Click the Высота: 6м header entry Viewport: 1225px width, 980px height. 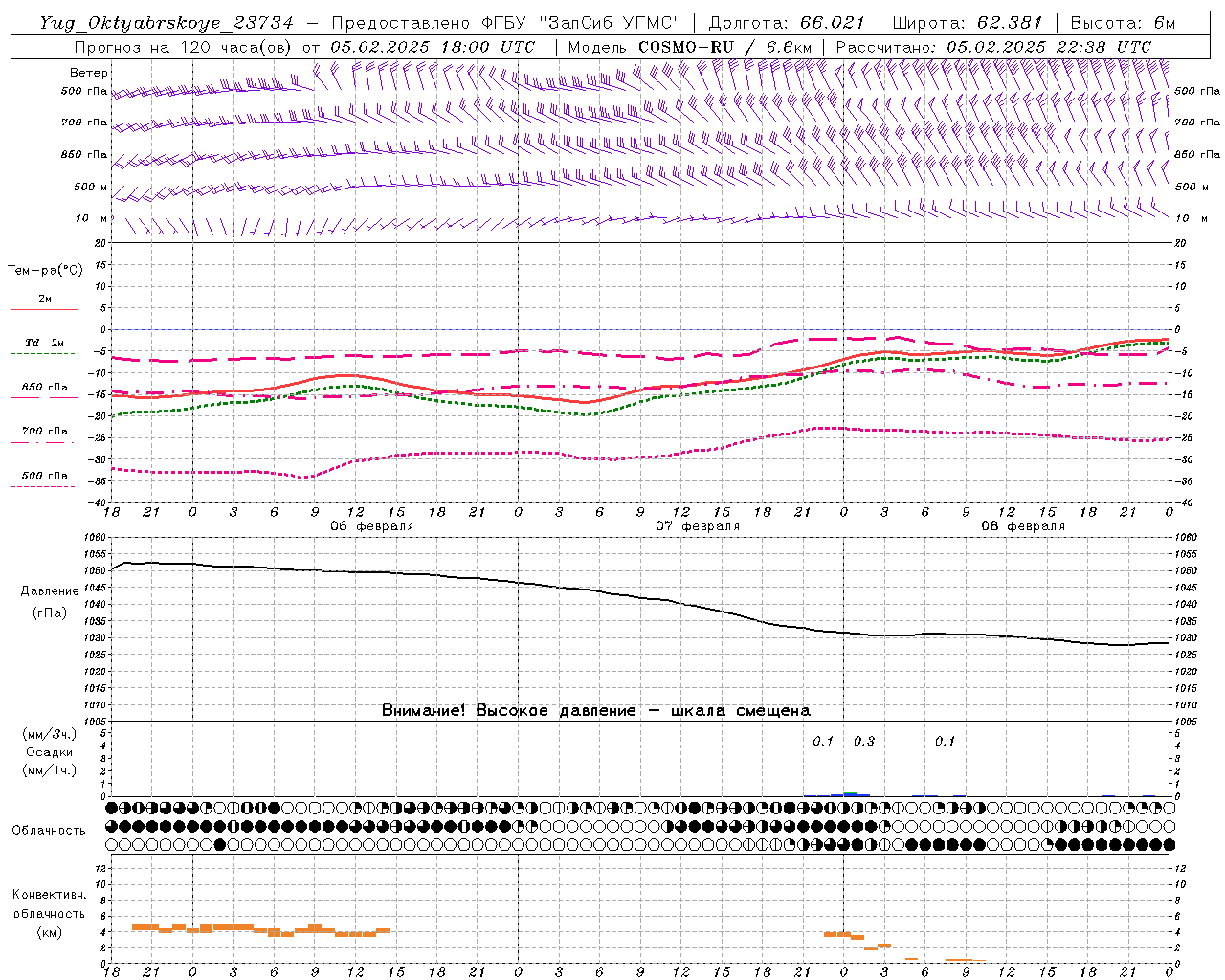[1123, 23]
